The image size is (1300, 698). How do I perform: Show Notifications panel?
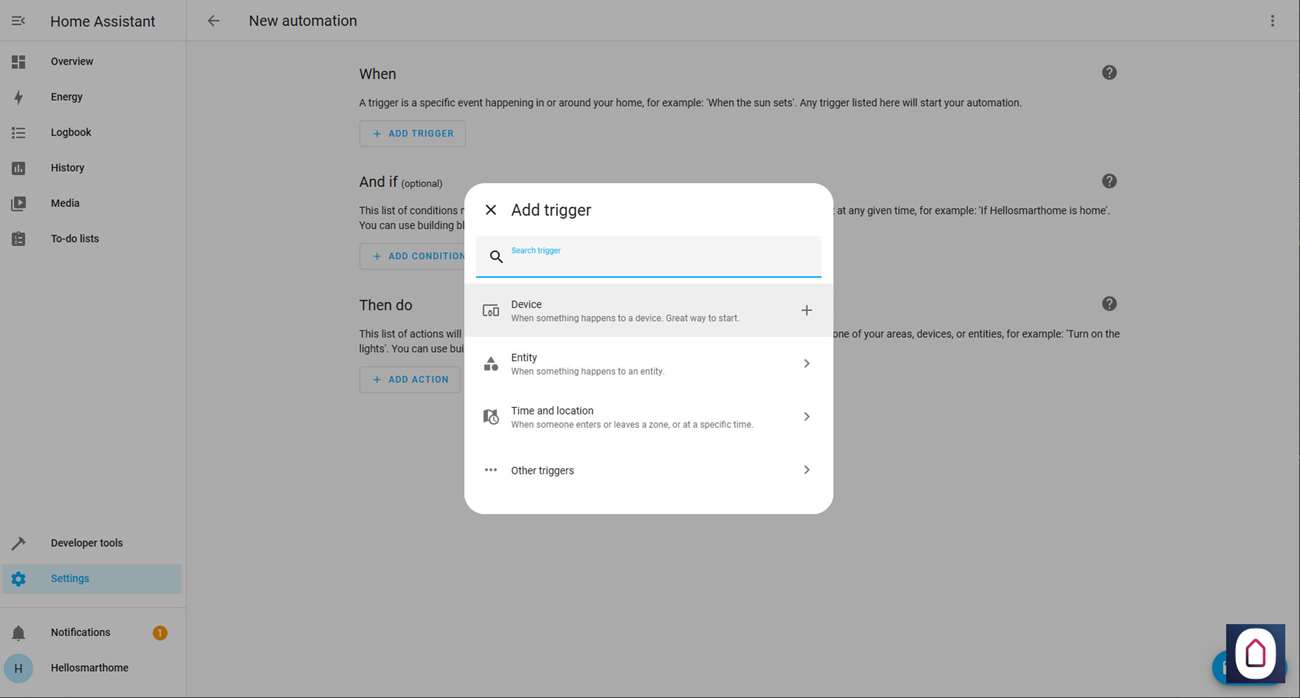(80, 632)
